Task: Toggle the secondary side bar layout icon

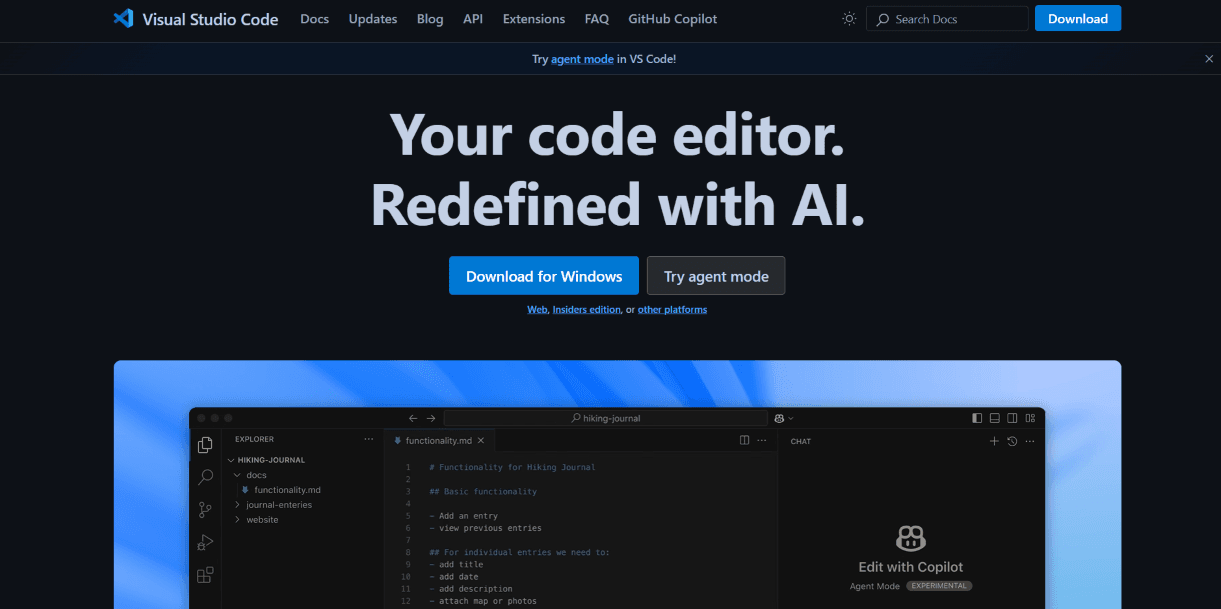Action: pyautogui.click(x=1012, y=418)
